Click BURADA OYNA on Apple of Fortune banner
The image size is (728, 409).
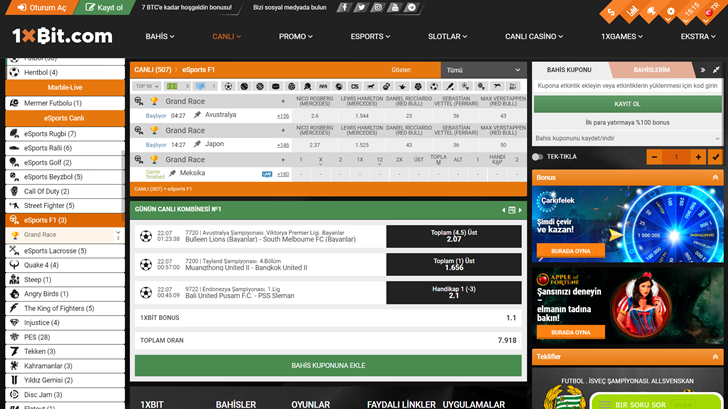(571, 332)
